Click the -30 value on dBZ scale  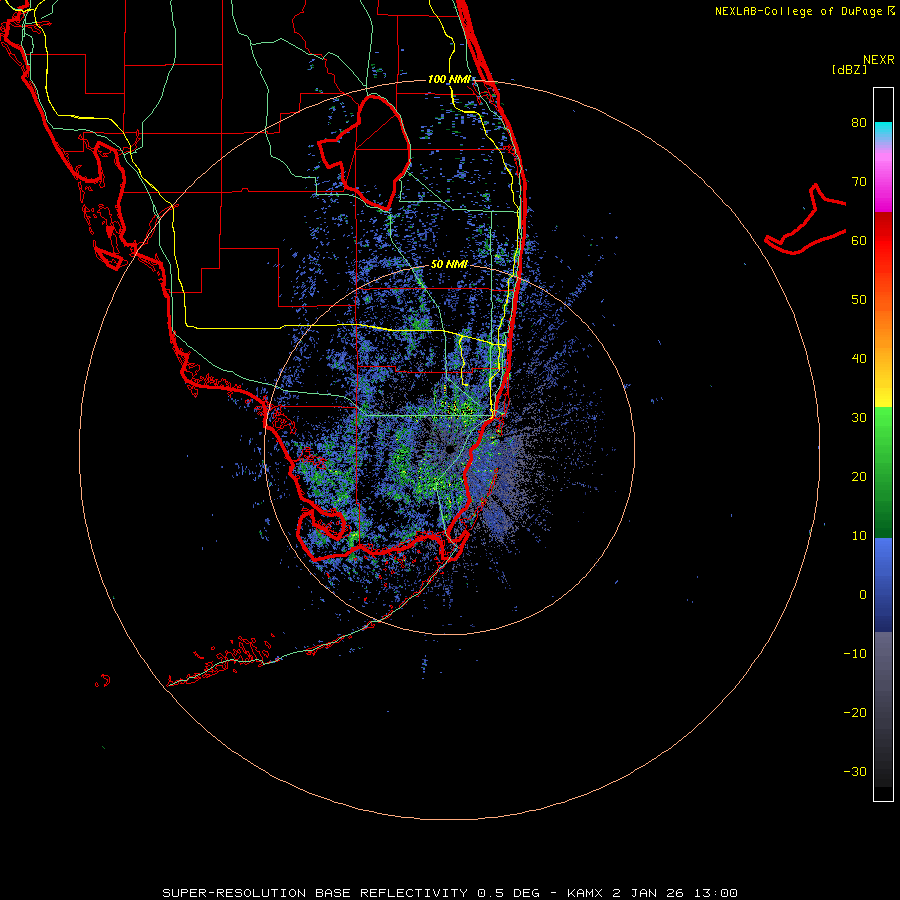(855, 771)
